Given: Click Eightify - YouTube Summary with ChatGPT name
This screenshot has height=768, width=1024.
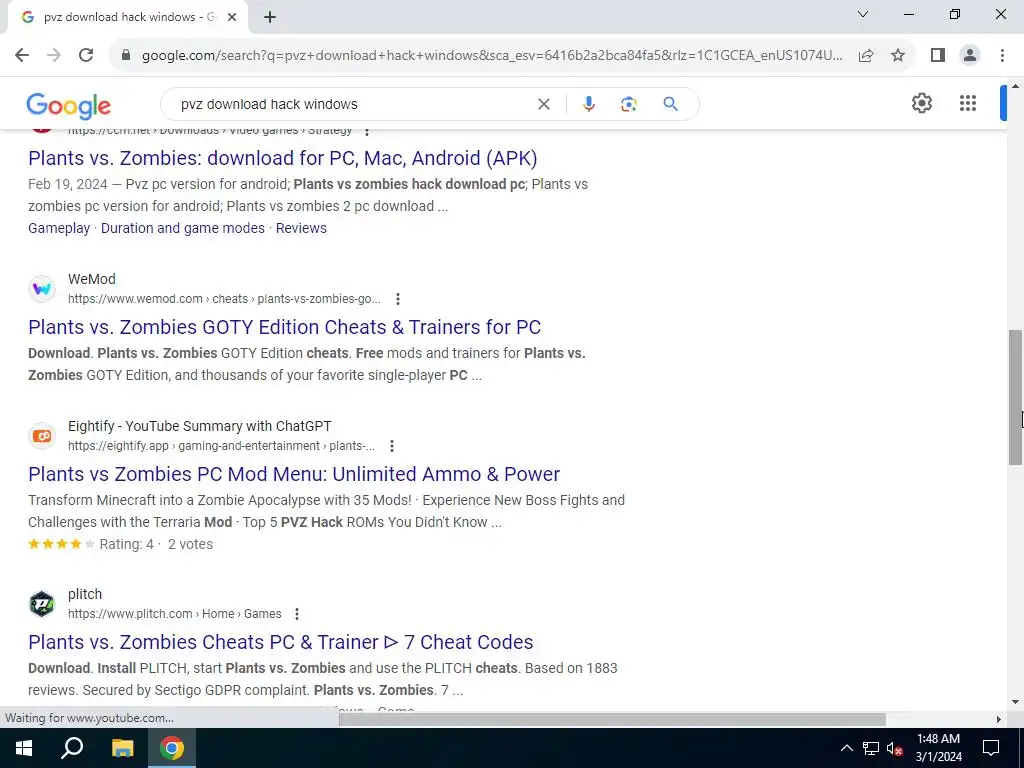Looking at the screenshot, I should [x=200, y=426].
